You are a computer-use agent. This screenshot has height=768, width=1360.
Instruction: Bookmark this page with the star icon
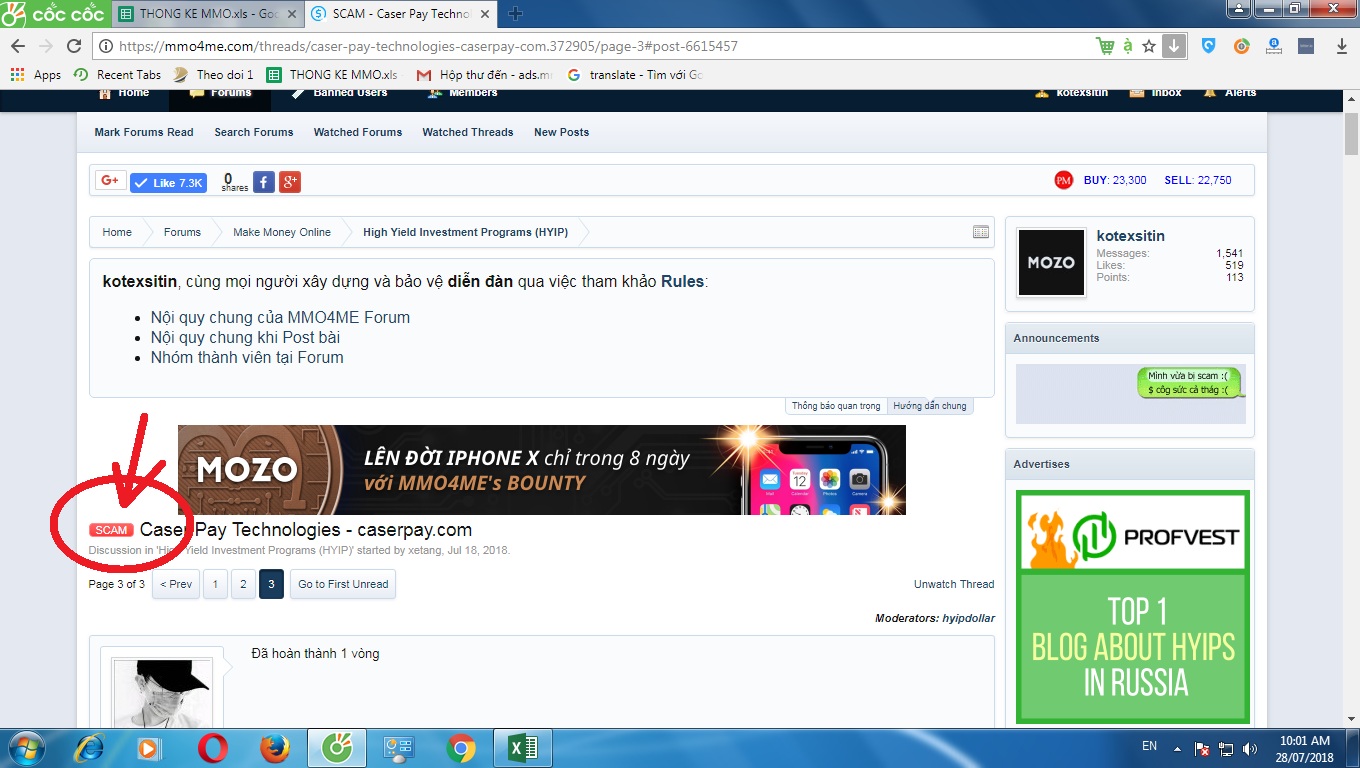[1149, 46]
